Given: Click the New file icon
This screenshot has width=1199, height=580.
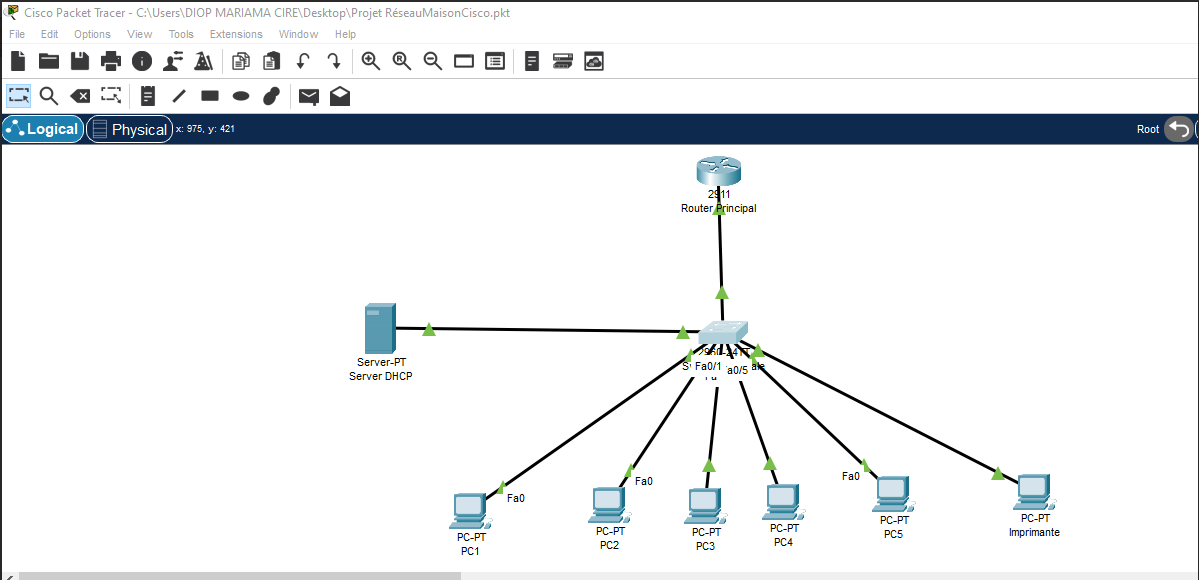Looking at the screenshot, I should click(x=18, y=61).
